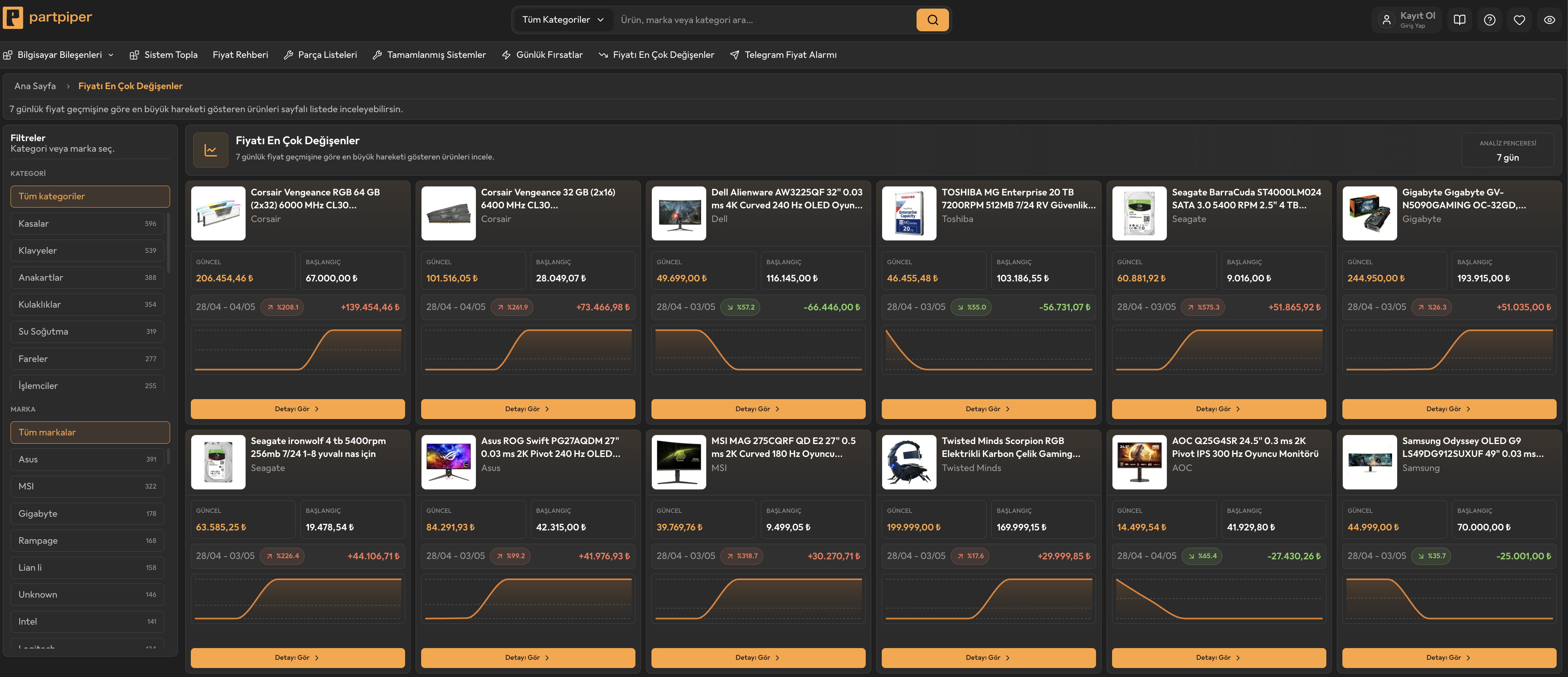Filter by Anakartlar category
This screenshot has height=677, width=1568.
click(x=87, y=278)
